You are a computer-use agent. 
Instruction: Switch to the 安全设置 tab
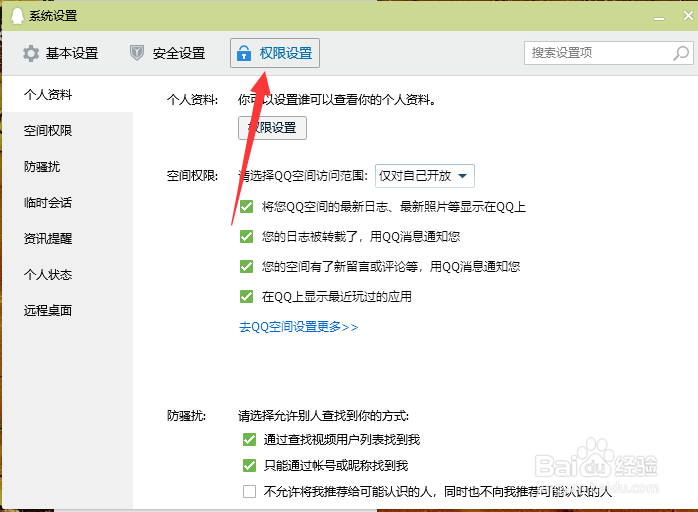coord(167,53)
